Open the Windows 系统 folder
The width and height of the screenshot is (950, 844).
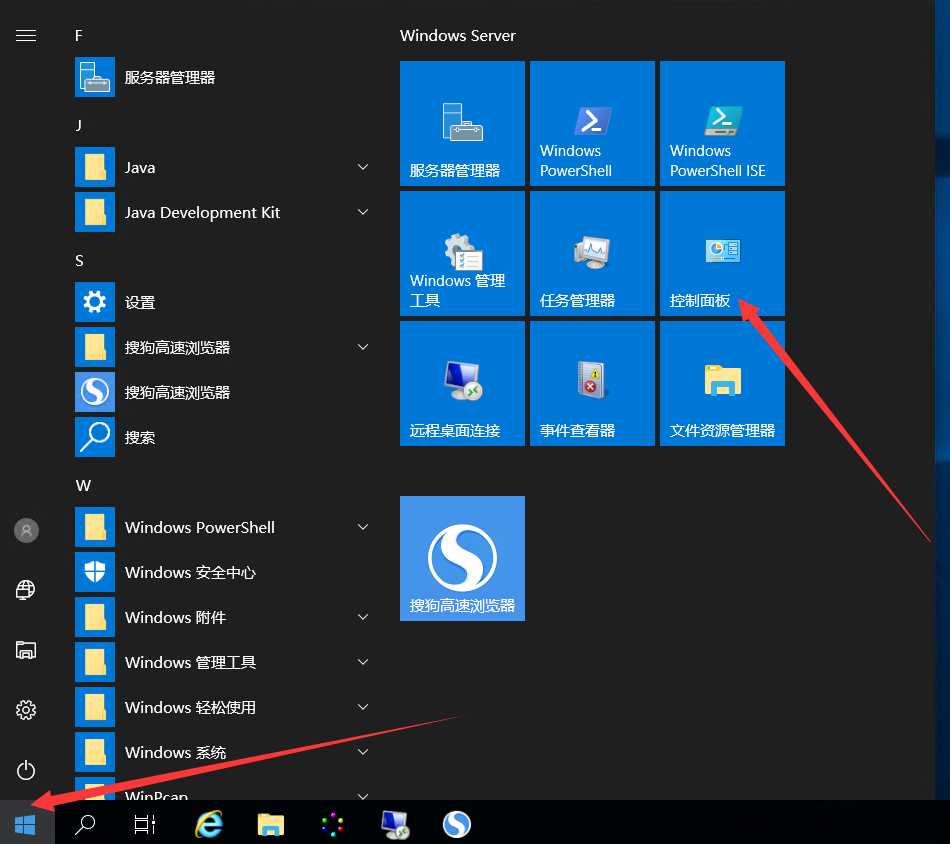pyautogui.click(x=222, y=752)
